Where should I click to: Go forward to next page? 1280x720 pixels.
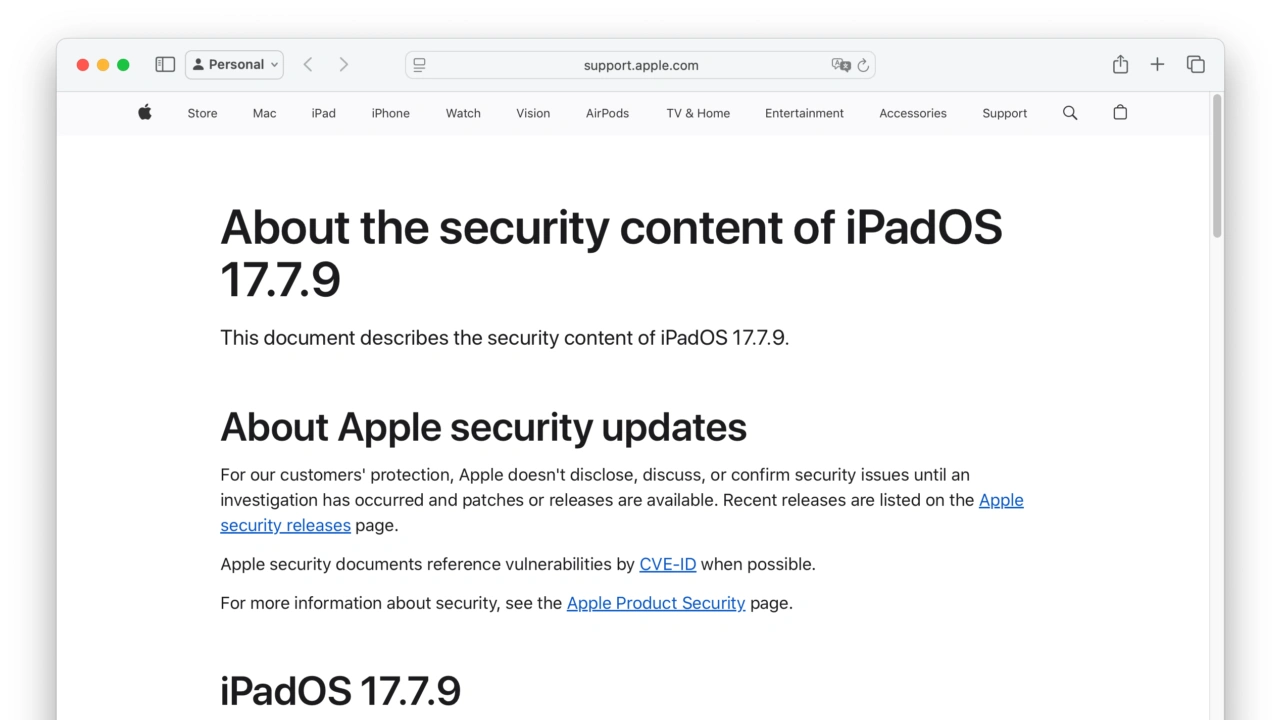click(343, 65)
